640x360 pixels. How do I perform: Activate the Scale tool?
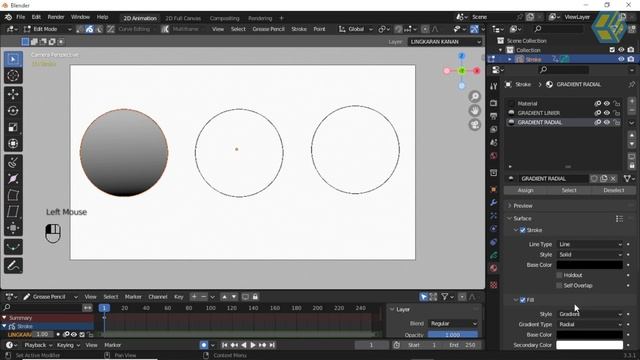(x=13, y=127)
